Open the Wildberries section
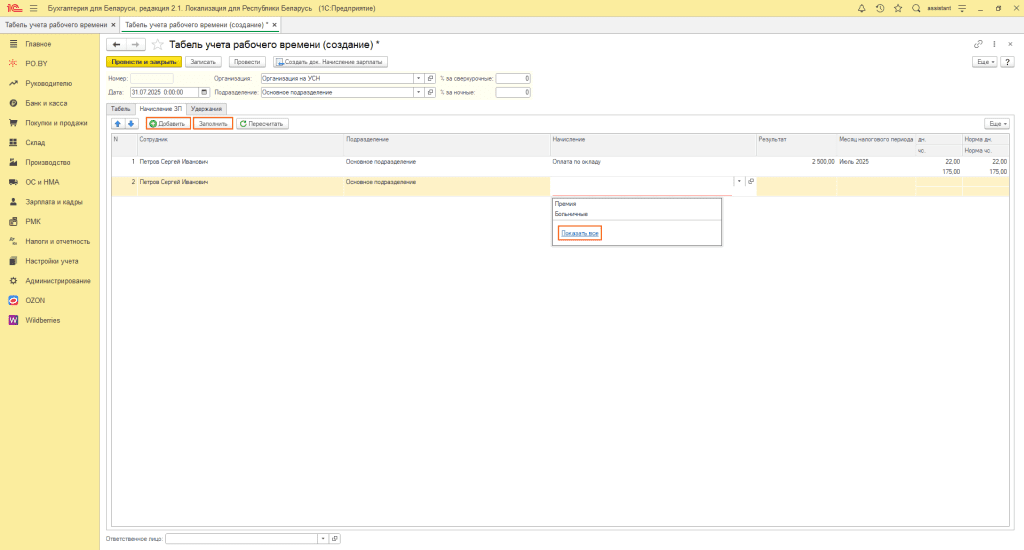This screenshot has width=1024, height=550. tap(42, 320)
